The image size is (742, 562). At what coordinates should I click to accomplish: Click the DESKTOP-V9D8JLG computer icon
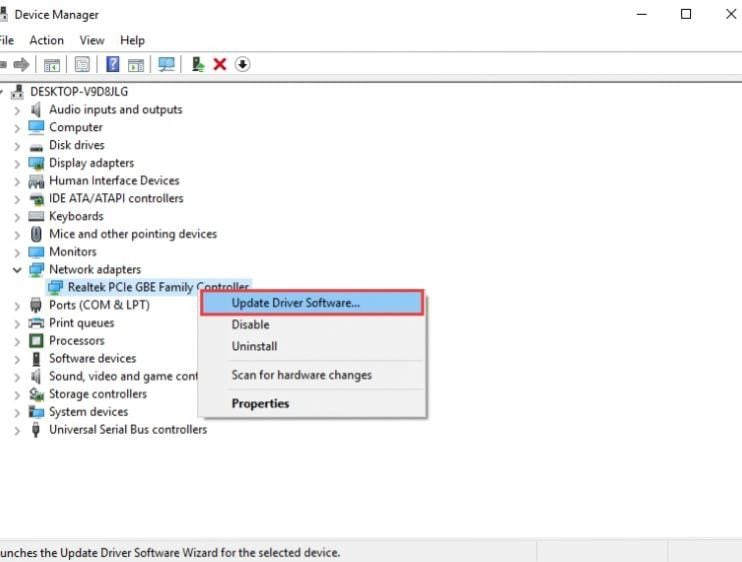point(17,92)
